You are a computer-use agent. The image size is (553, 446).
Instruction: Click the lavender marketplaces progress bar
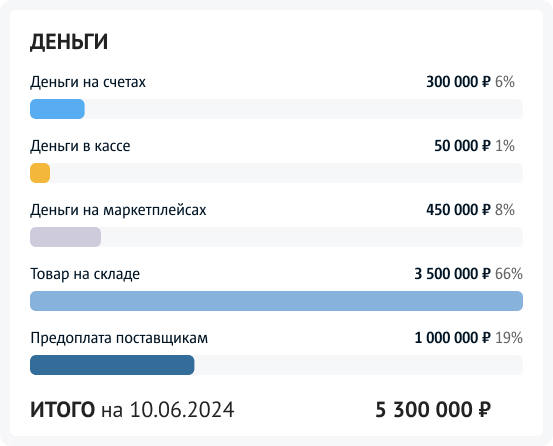click(65, 237)
